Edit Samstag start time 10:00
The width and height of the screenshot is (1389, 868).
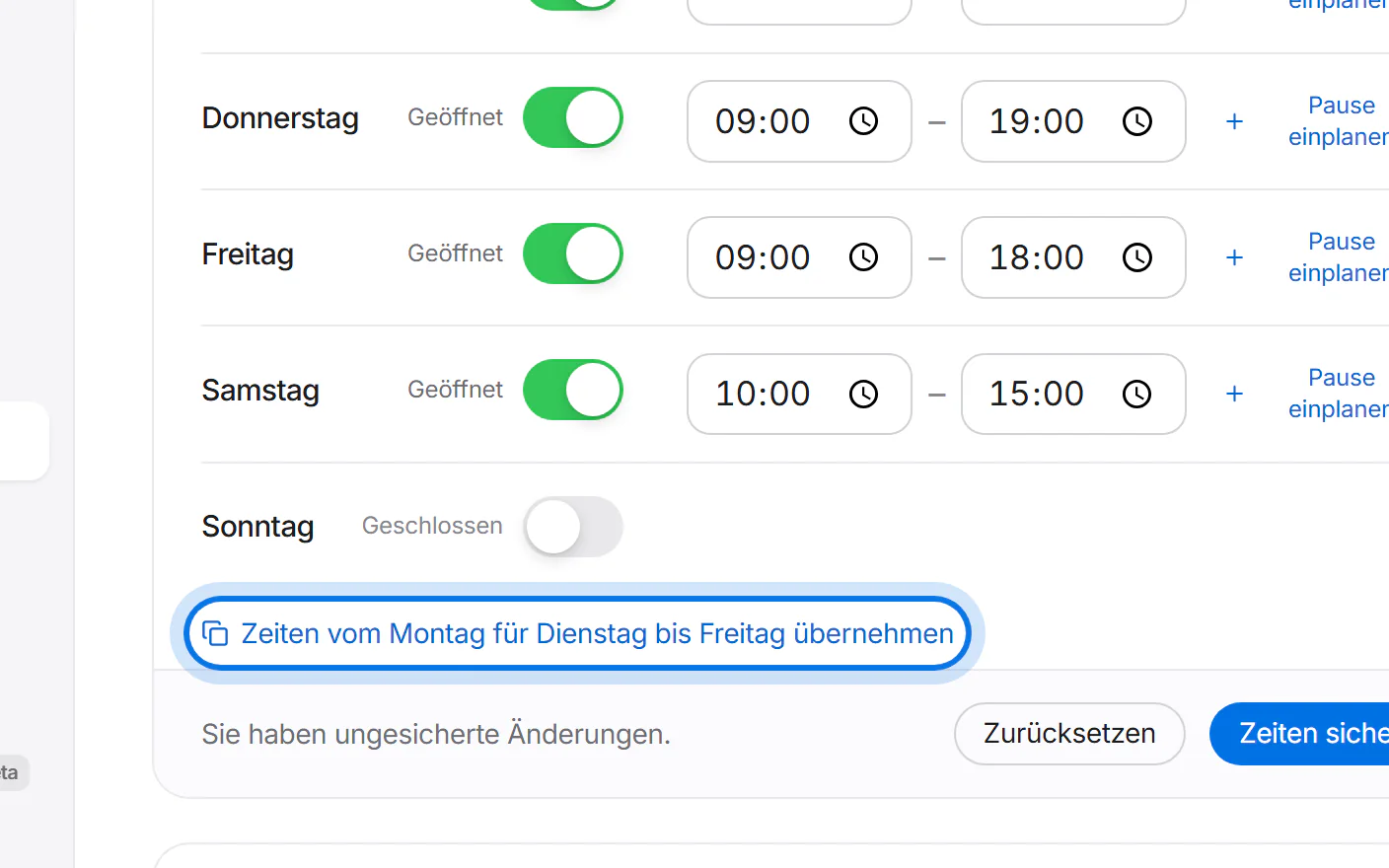pos(799,394)
